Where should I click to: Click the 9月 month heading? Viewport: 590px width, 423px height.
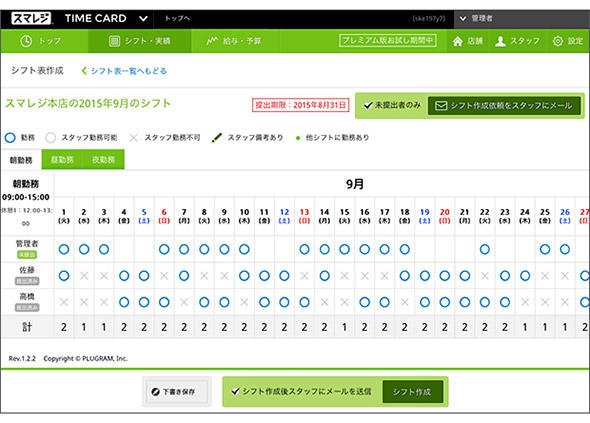[354, 184]
